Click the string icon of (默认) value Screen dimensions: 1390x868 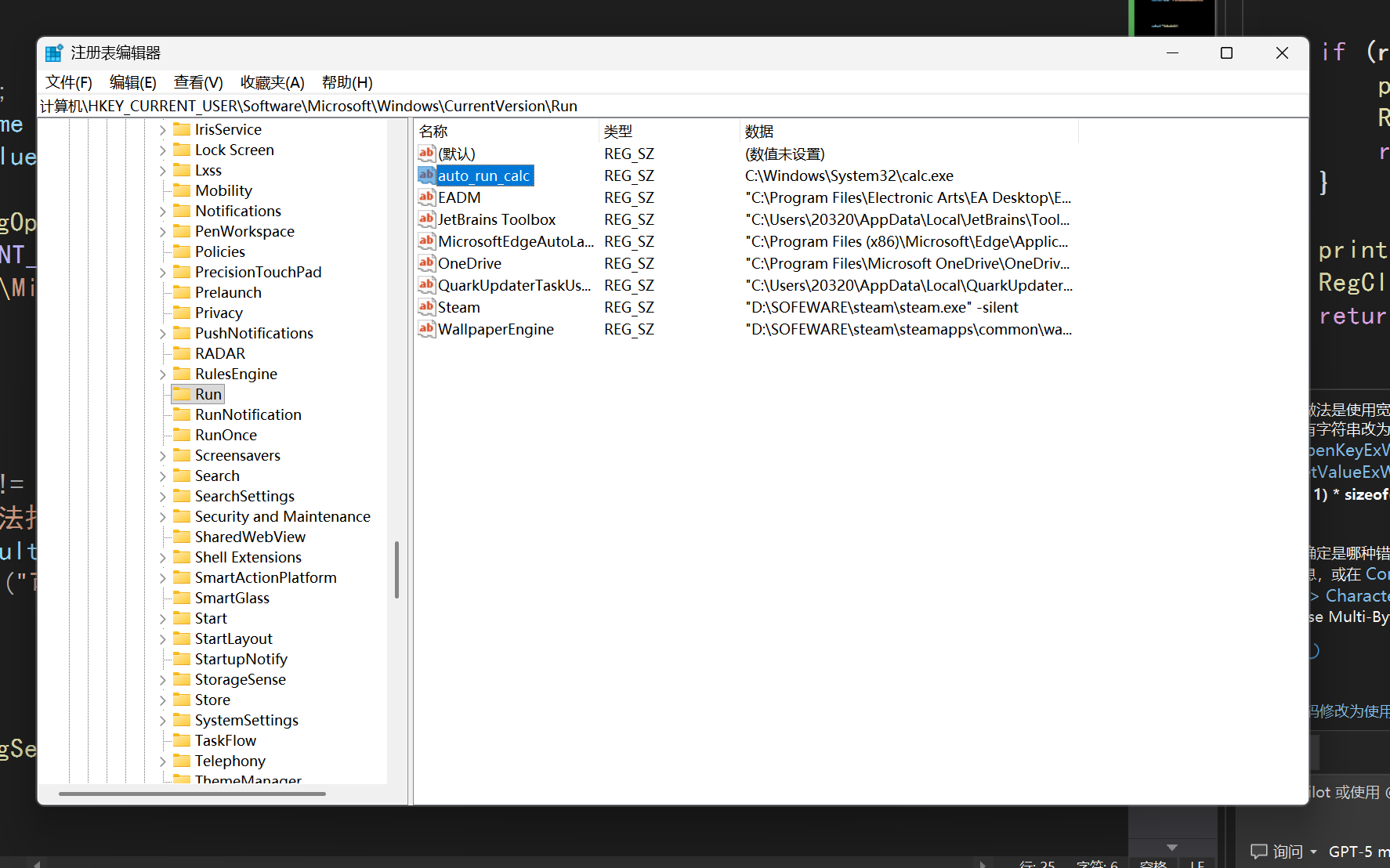(427, 153)
